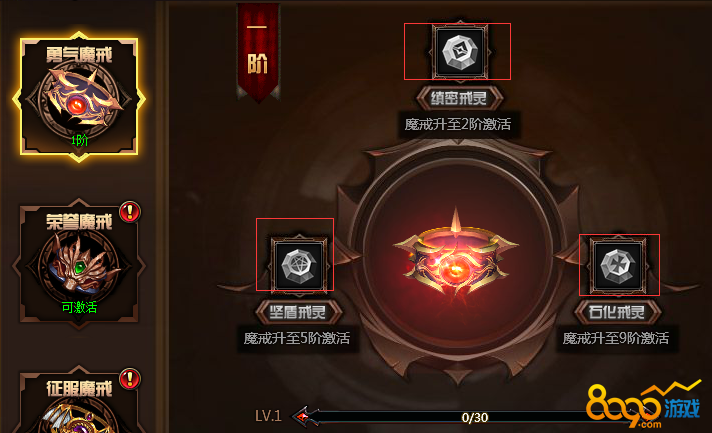Click the 魔戒升至5阶激活 hint text
Image resolution: width=712 pixels, height=433 pixels.
coord(297,338)
